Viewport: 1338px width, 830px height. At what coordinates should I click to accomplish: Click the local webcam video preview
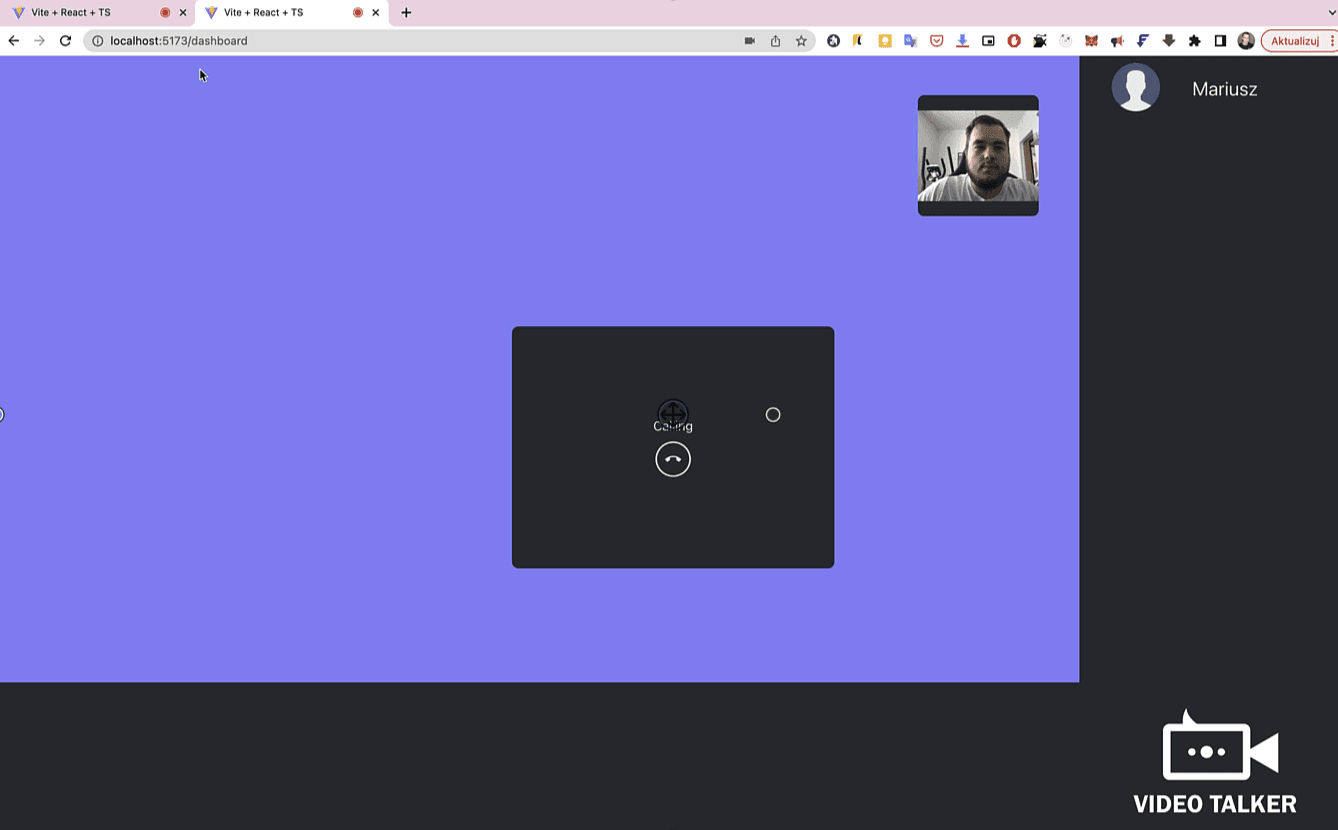(x=978, y=156)
